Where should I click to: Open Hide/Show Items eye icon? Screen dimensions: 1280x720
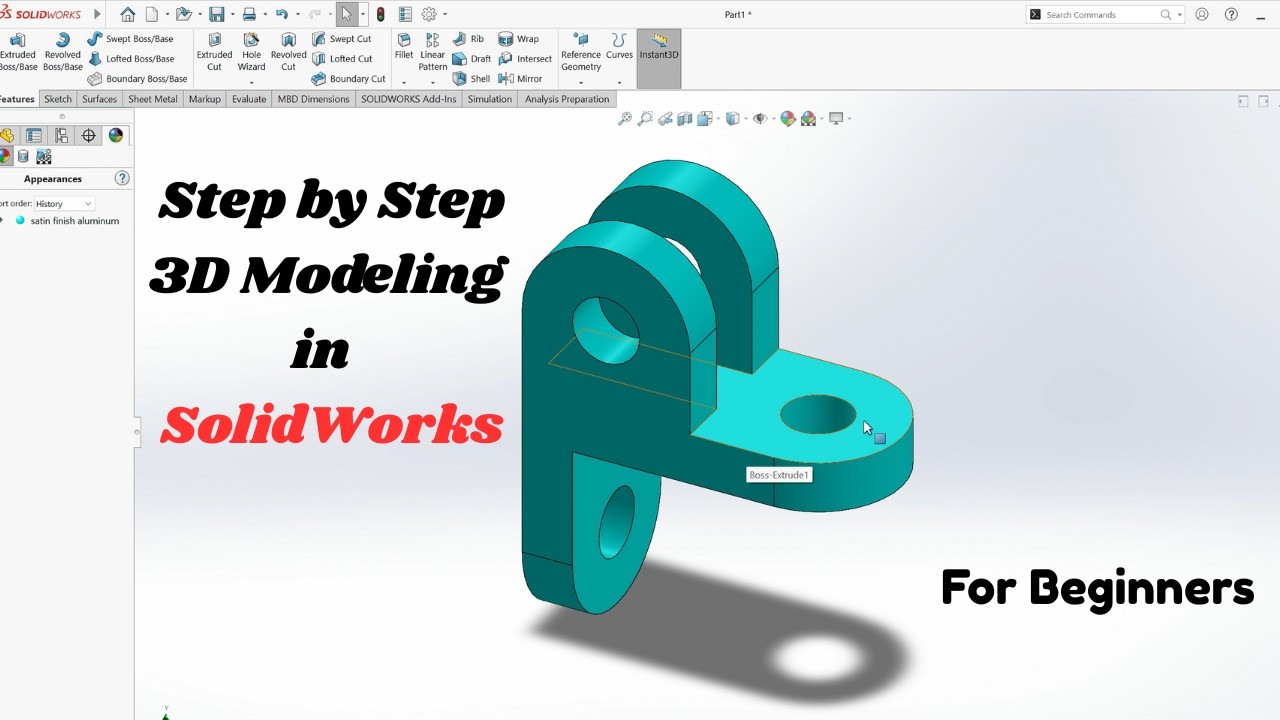pyautogui.click(x=759, y=119)
